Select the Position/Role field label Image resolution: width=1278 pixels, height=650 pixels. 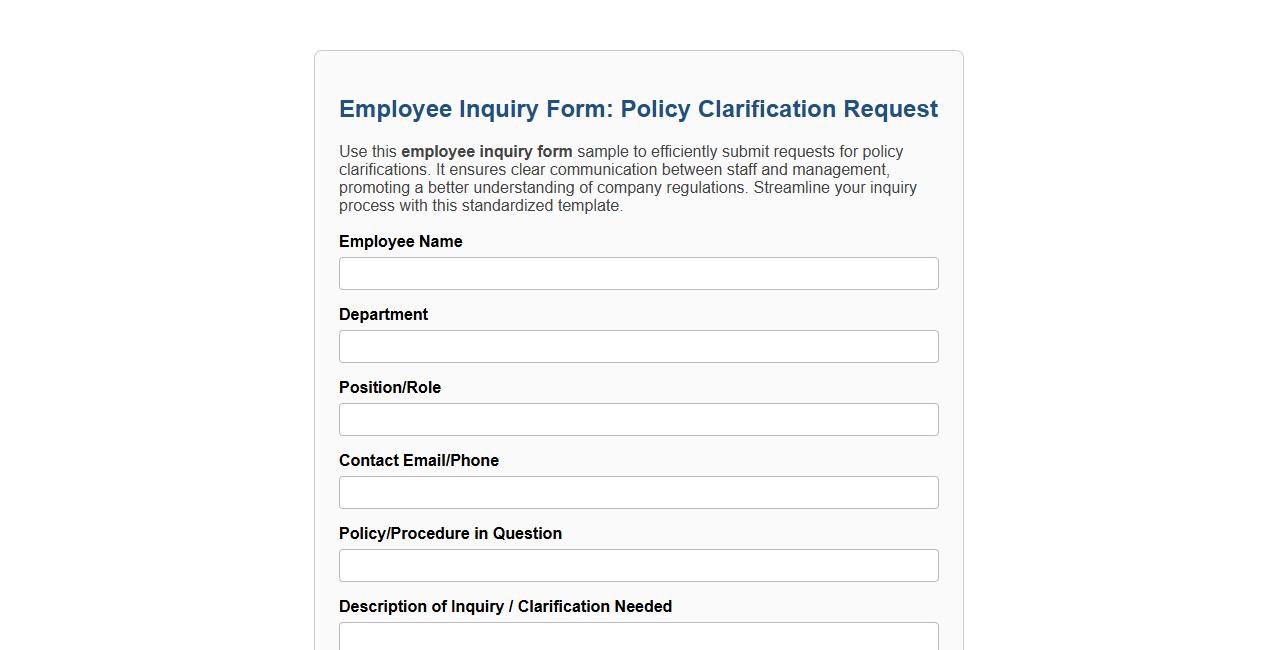click(x=390, y=387)
